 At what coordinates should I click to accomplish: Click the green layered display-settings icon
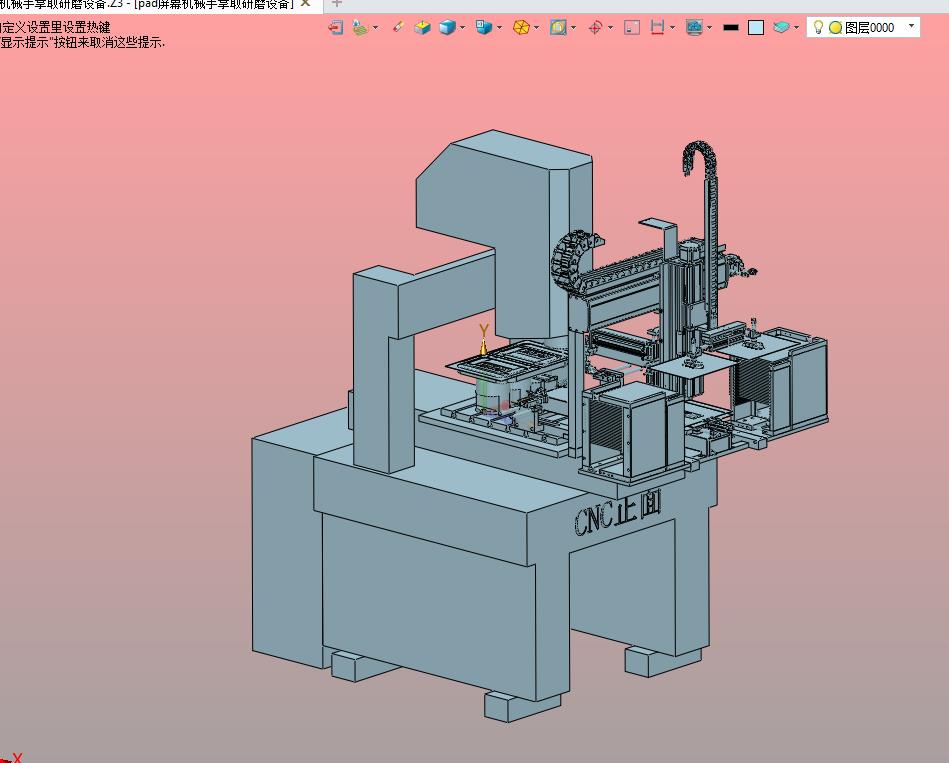pos(360,27)
